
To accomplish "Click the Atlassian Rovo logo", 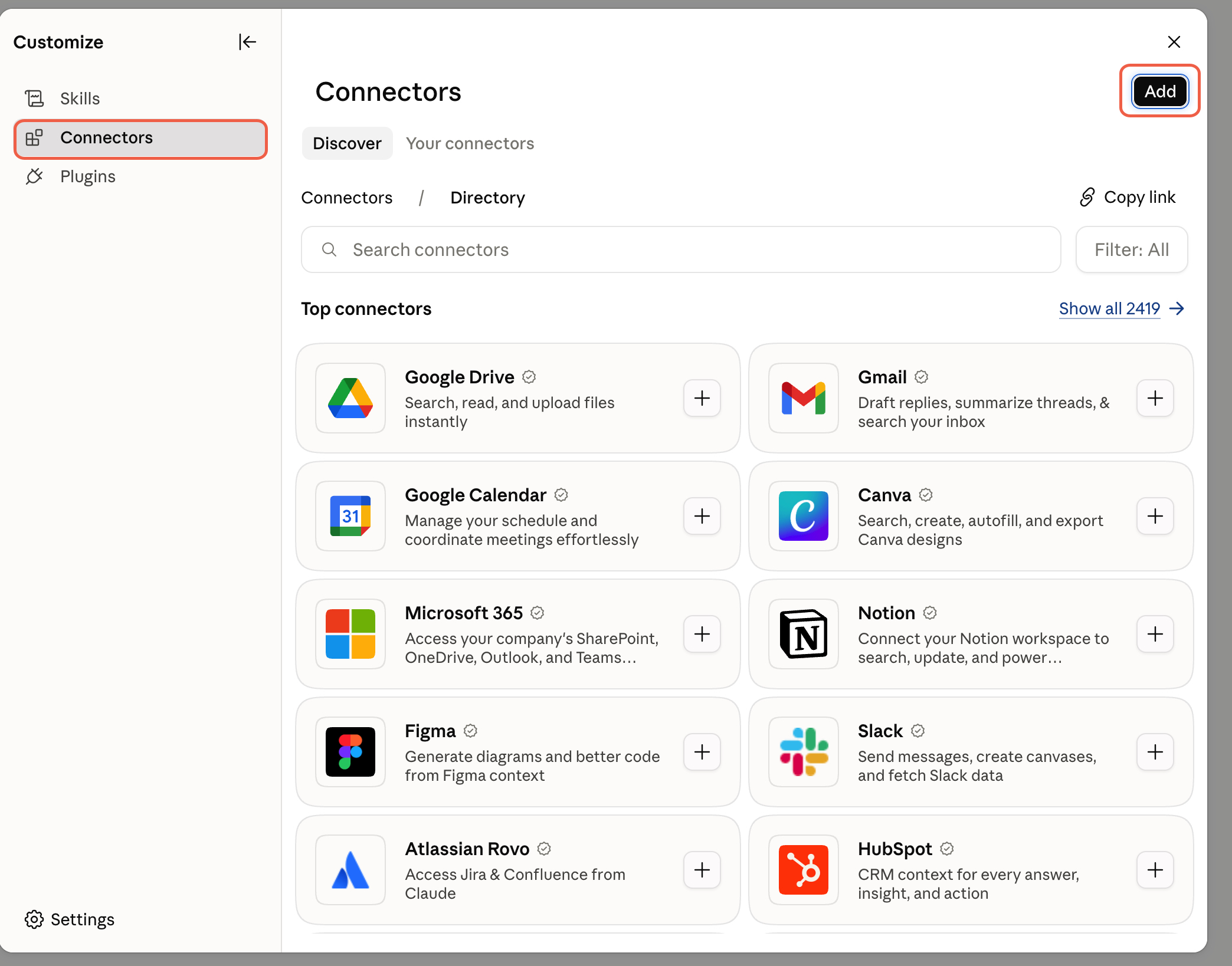I will point(350,870).
